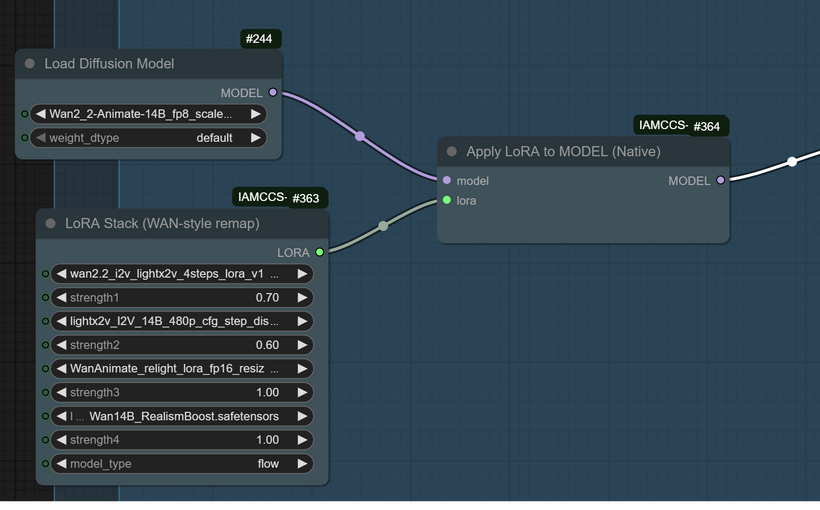Click MODEL output socket on Apply LoRA node
Screen dimensions: 820x510
pyautogui.click(x=720, y=181)
